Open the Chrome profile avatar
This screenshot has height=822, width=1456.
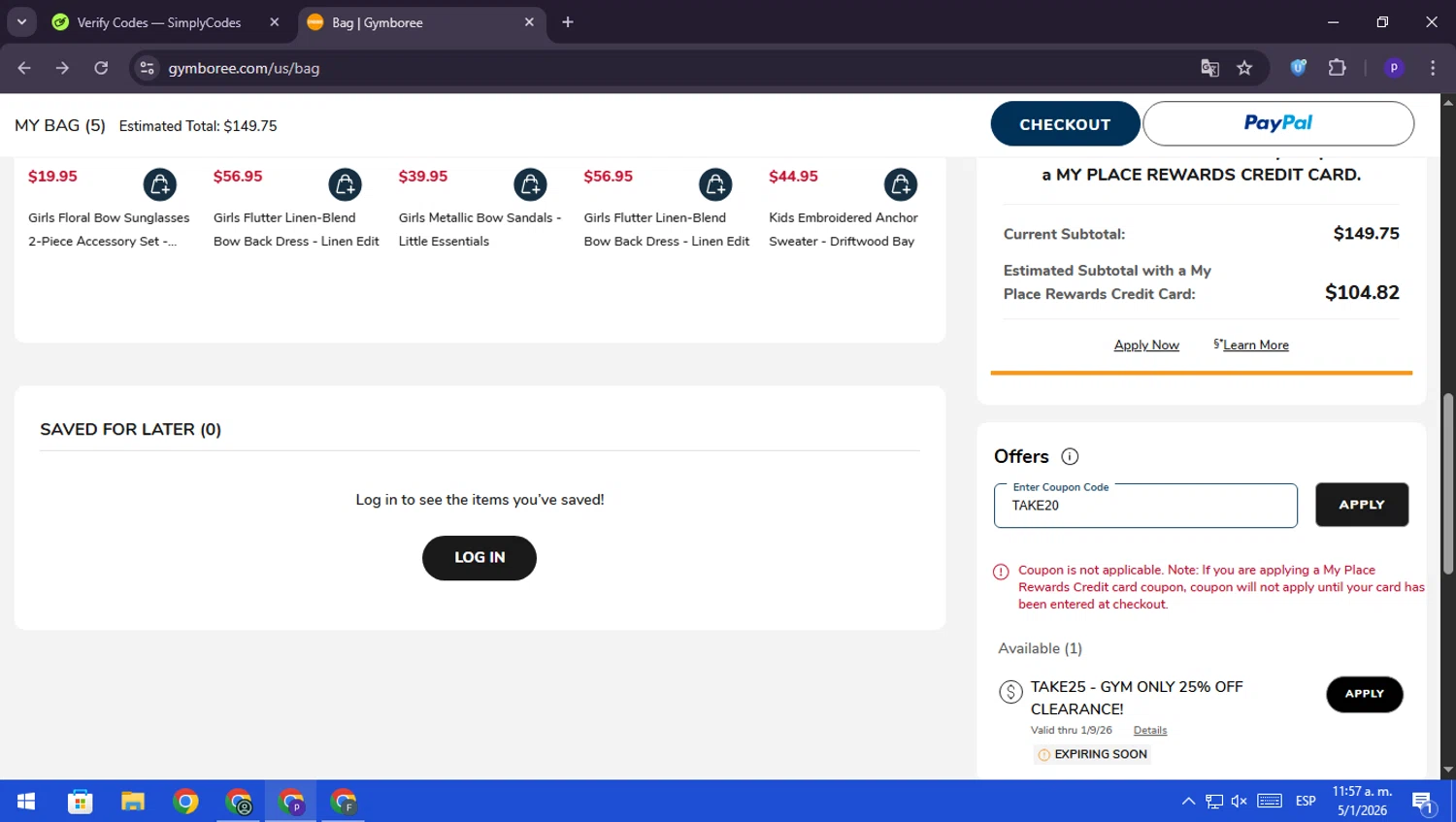pyautogui.click(x=1394, y=68)
